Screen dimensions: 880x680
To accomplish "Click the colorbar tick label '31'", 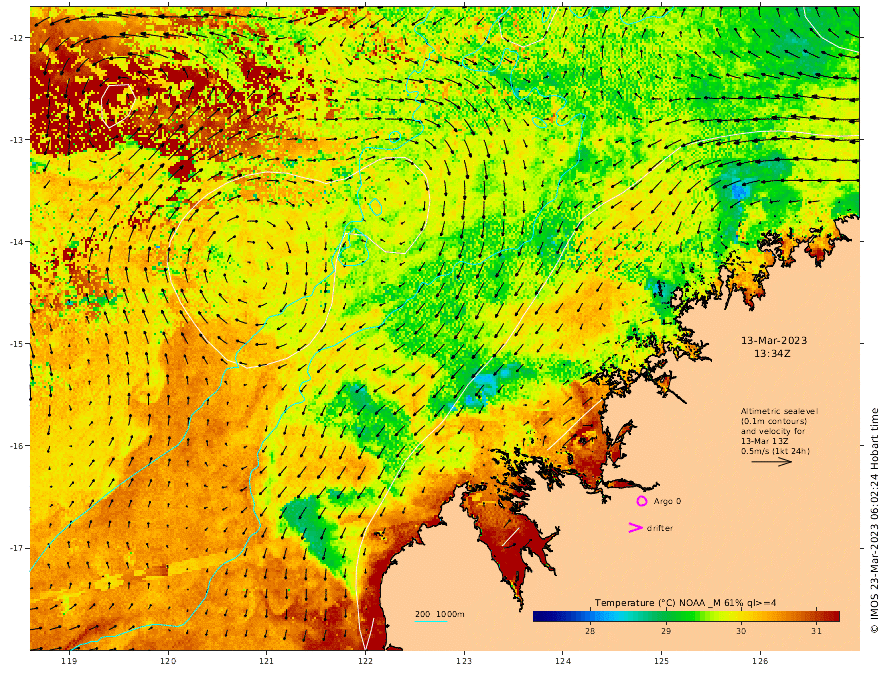I will pos(817,631).
